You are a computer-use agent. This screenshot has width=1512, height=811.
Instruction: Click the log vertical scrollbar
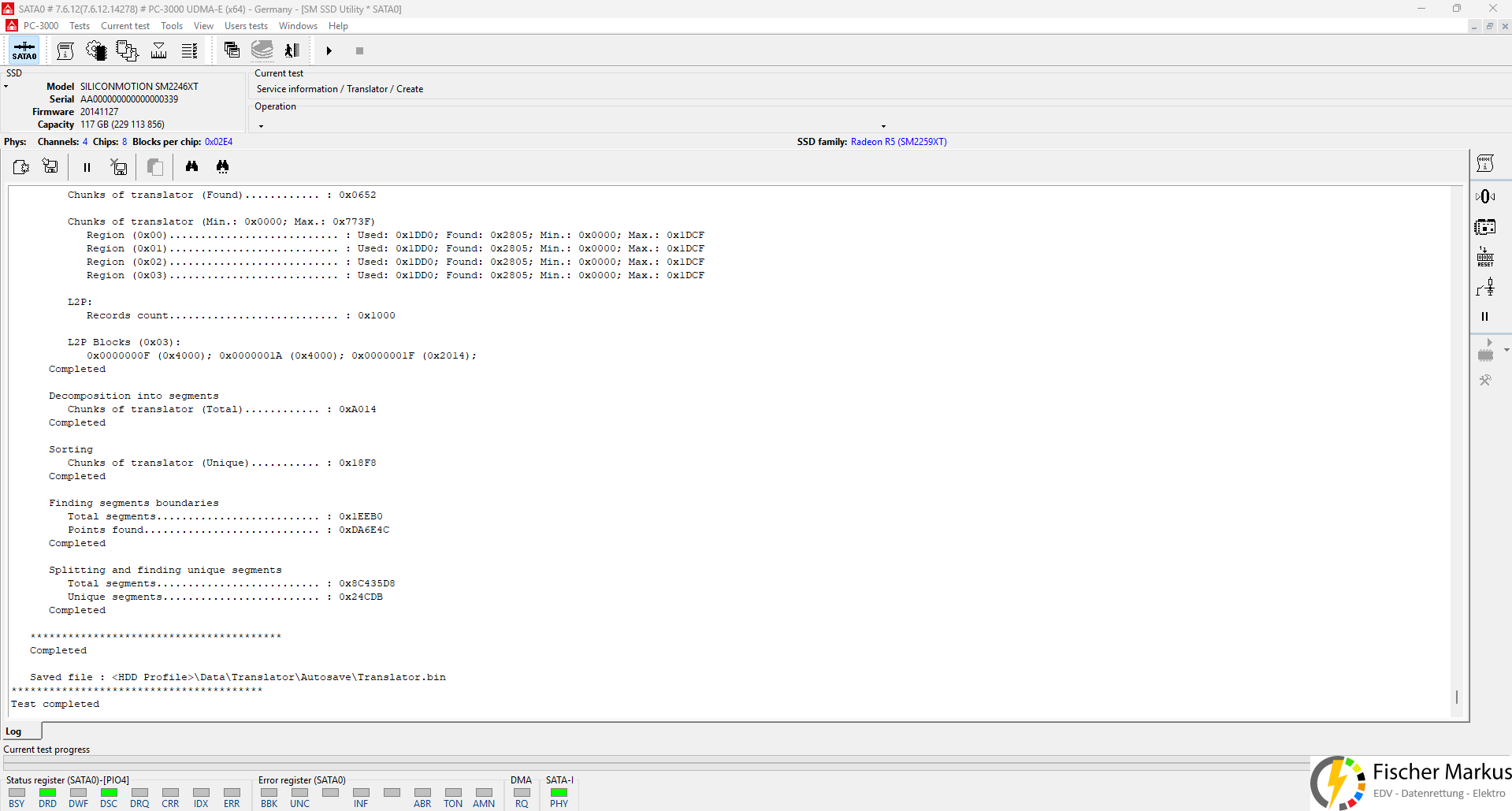tap(1457, 452)
